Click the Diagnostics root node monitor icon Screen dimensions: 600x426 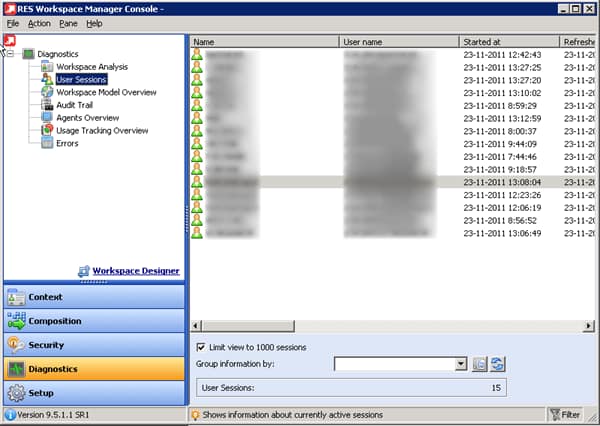pyautogui.click(x=28, y=54)
